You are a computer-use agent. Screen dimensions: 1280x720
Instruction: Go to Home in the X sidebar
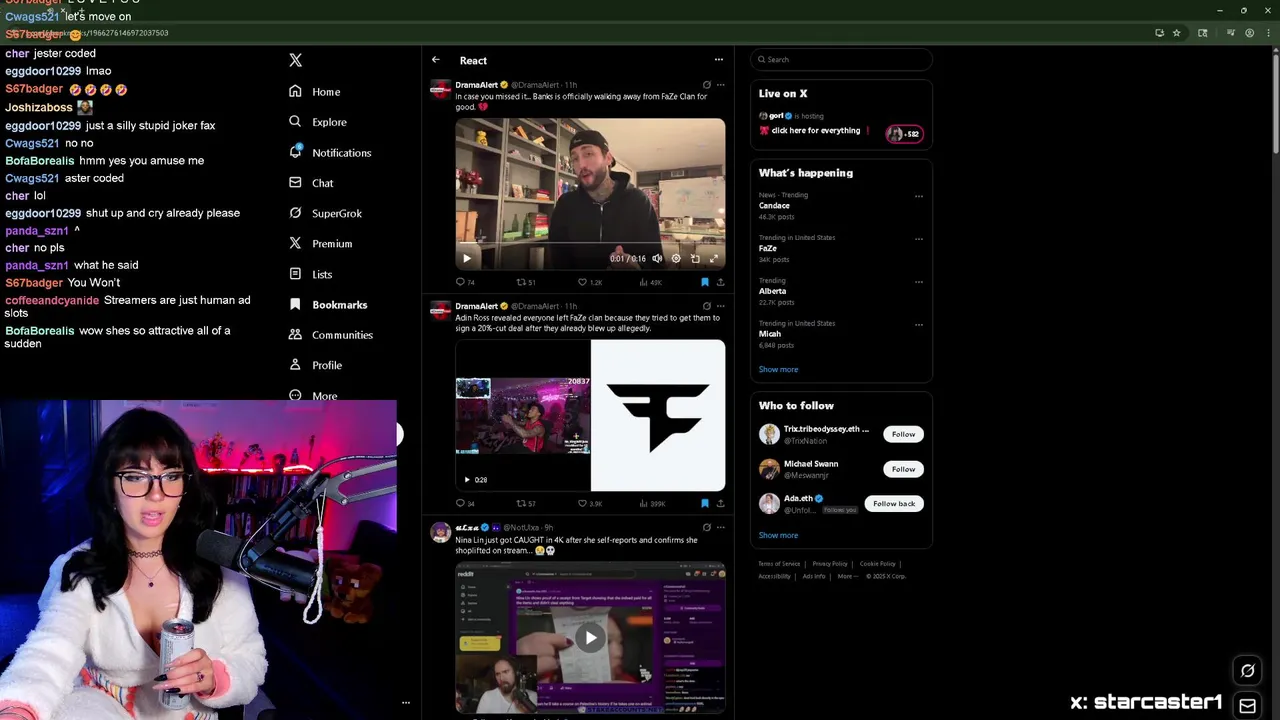315,92
